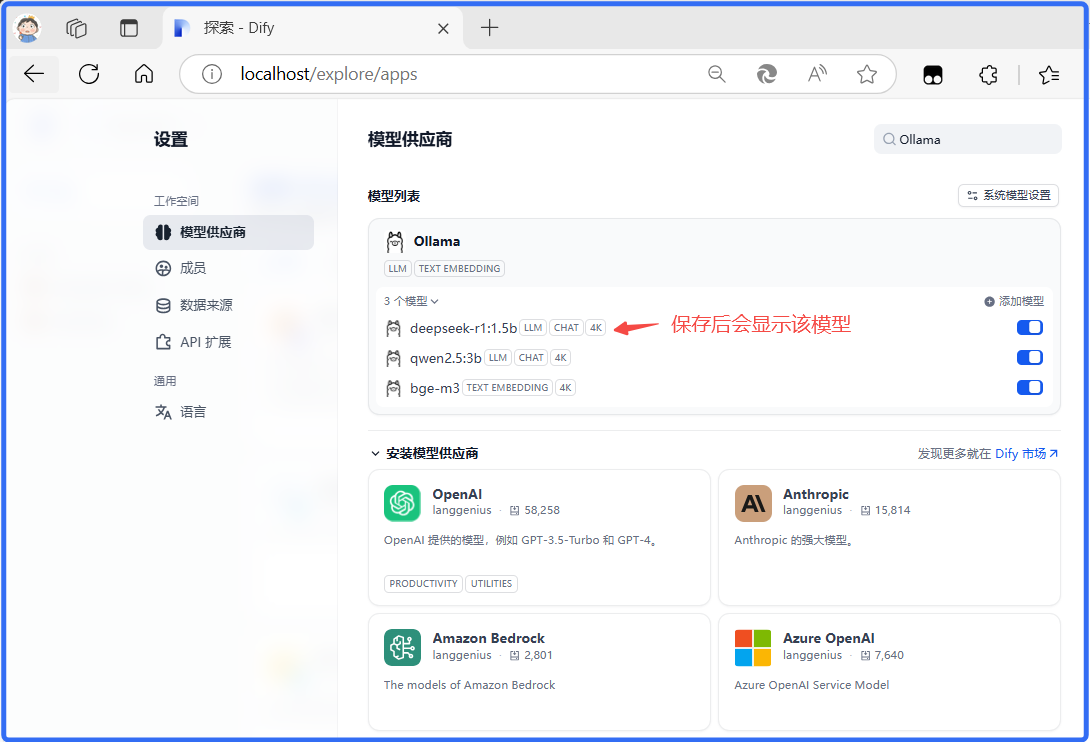Click the deepseek-r1:1.5b model icon
Screen dimensions: 1090x742
[393, 328]
